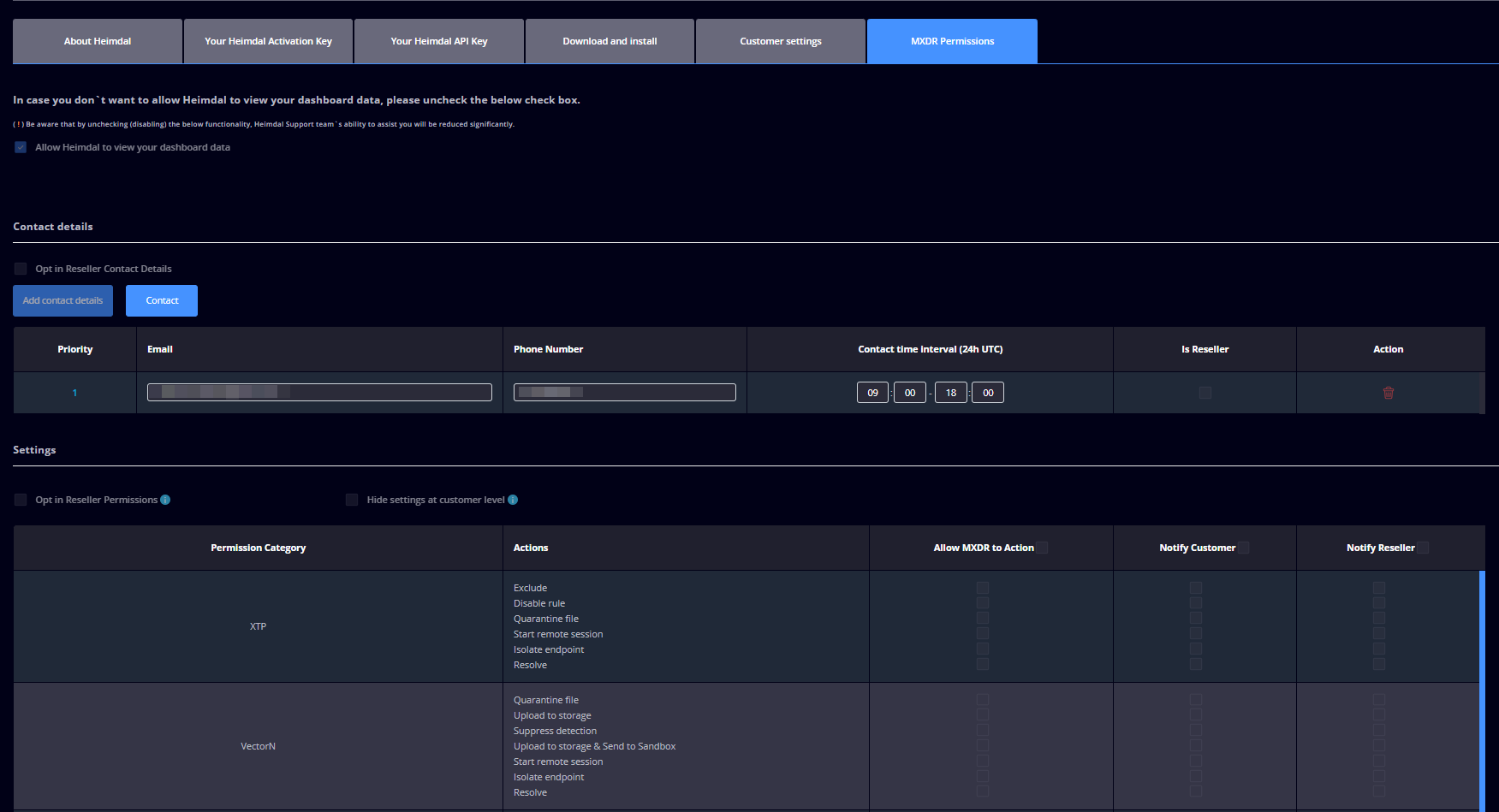The width and height of the screenshot is (1499, 812).
Task: Select the VectorN permission category cell
Action: point(258,746)
